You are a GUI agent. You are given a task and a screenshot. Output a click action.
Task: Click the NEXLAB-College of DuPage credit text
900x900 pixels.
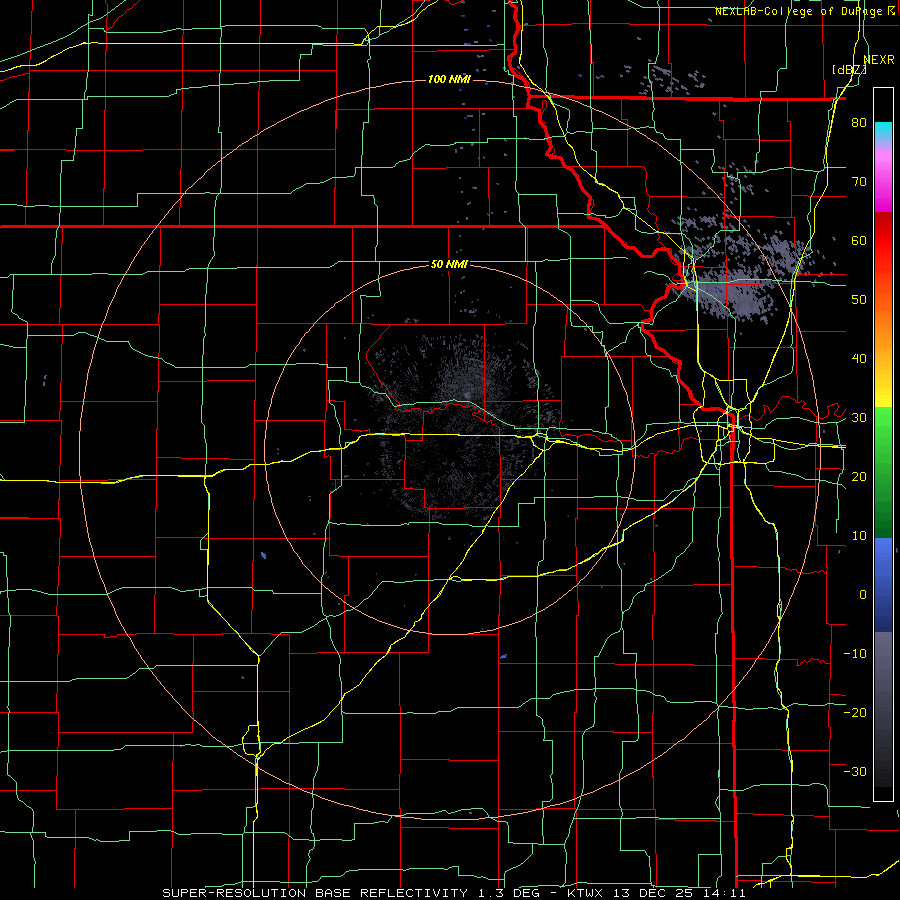[x=799, y=11]
